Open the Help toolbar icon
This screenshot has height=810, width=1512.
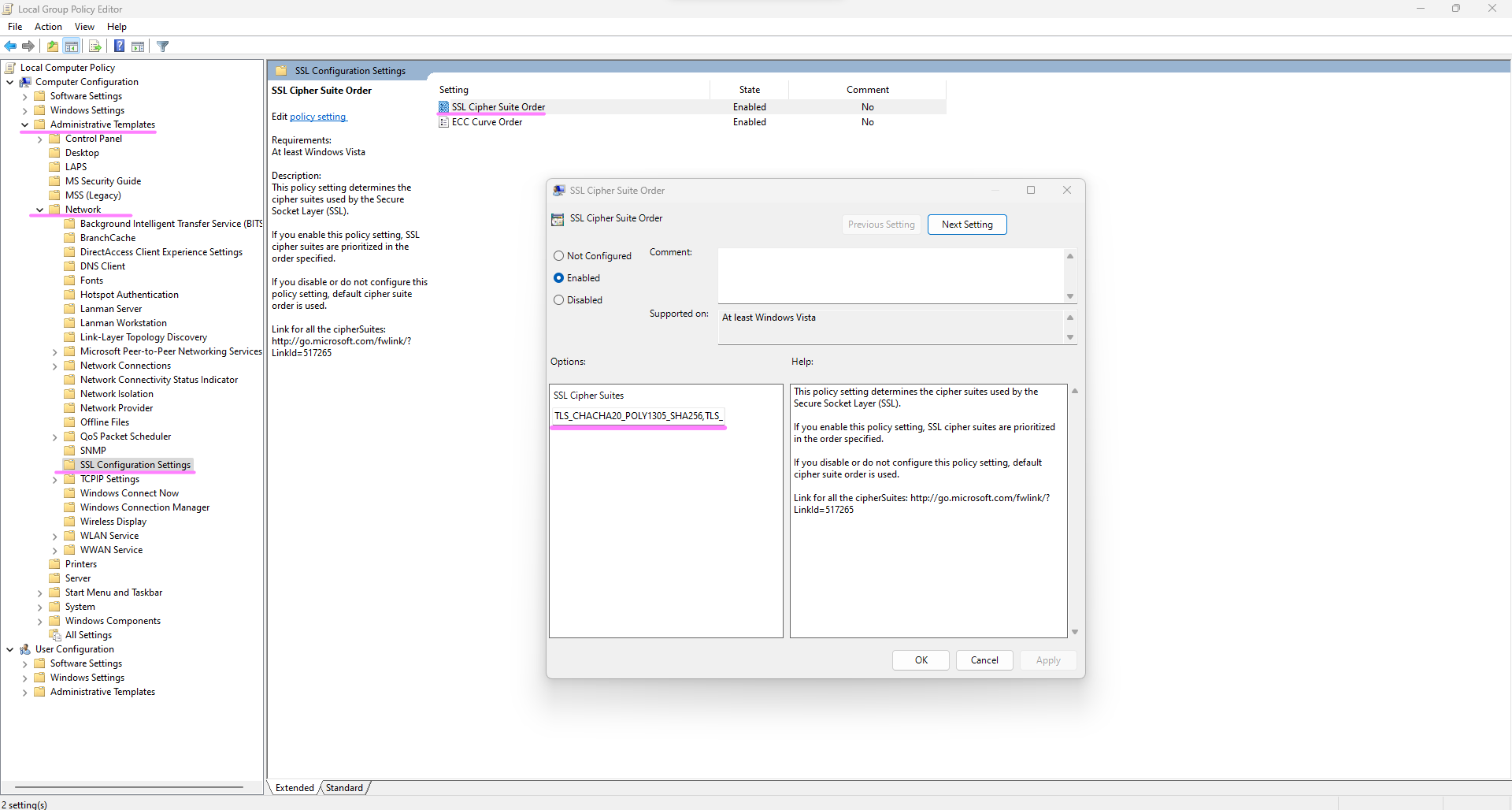[x=119, y=46]
